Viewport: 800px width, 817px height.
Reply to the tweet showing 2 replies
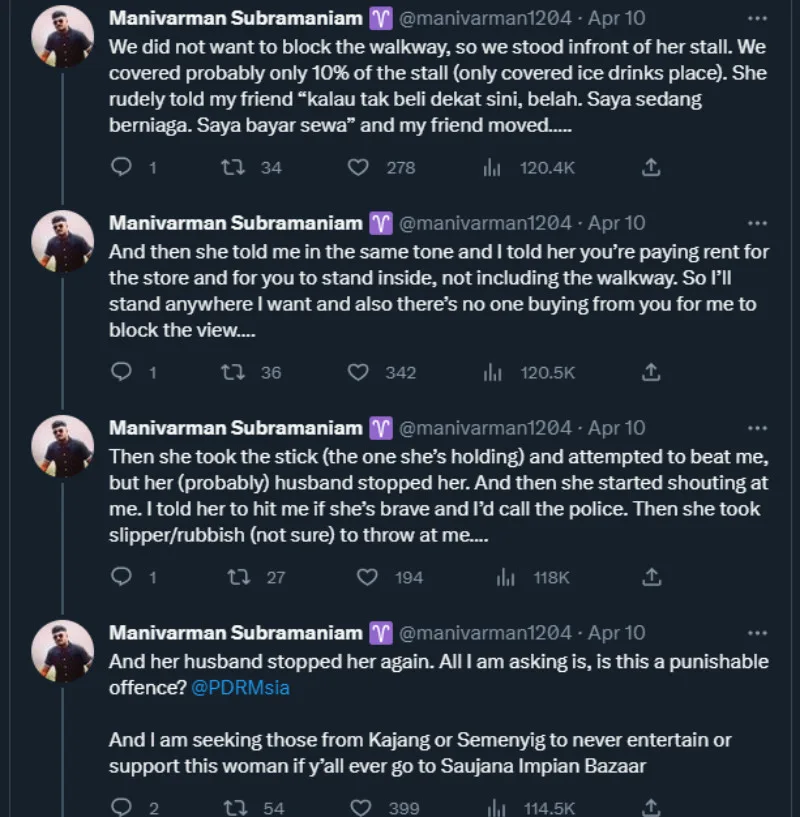pyautogui.click(x=121, y=807)
